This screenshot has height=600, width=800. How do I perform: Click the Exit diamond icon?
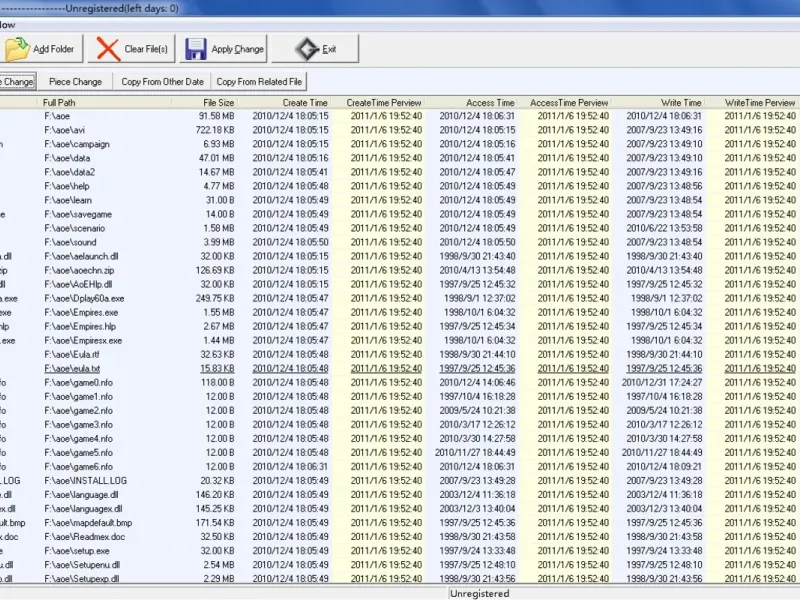[307, 49]
